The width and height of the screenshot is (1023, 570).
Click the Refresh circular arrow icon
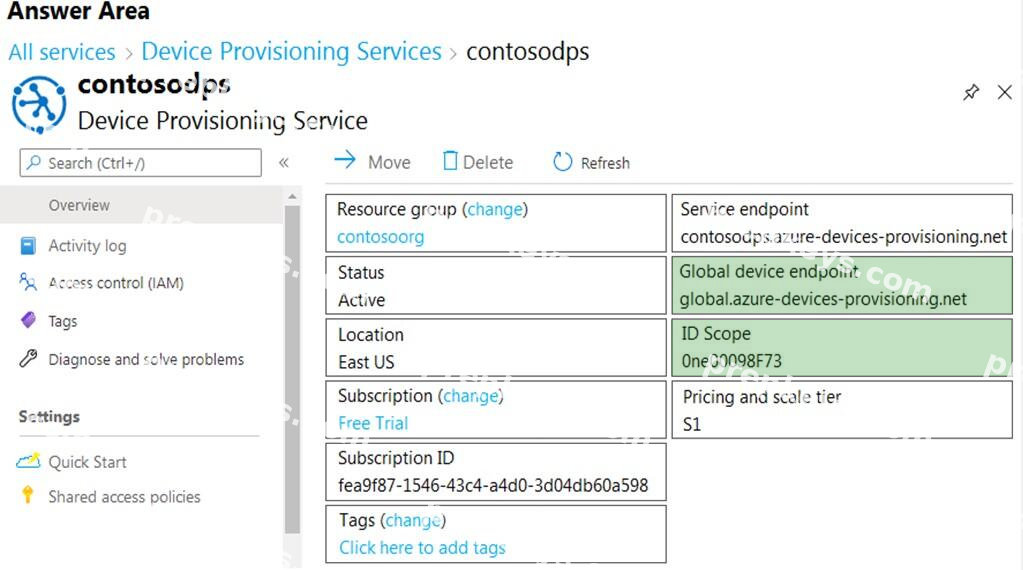562,161
